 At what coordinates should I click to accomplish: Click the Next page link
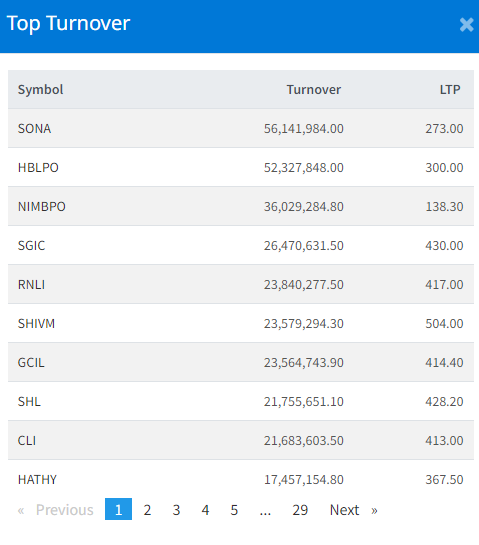click(x=344, y=510)
